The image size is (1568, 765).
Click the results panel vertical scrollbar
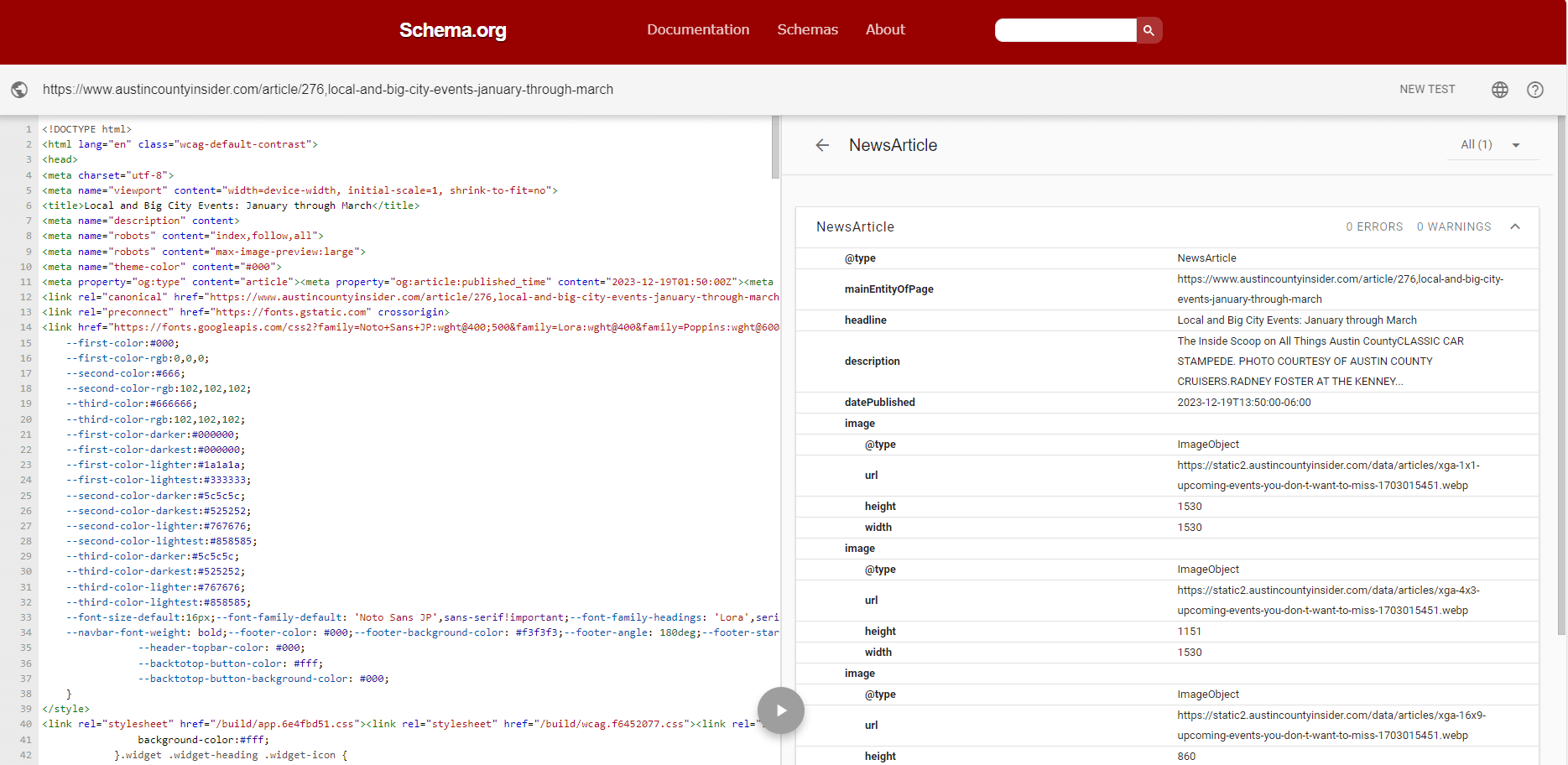click(1561, 375)
